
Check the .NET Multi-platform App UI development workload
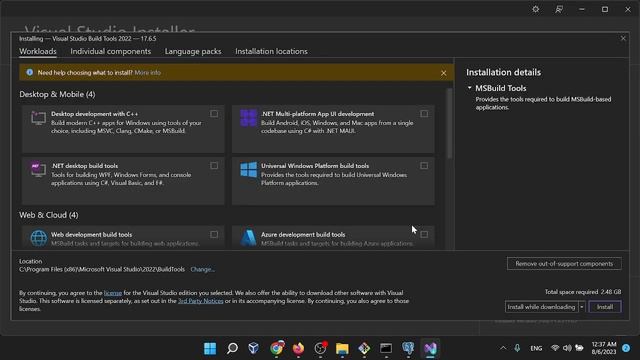424,114
